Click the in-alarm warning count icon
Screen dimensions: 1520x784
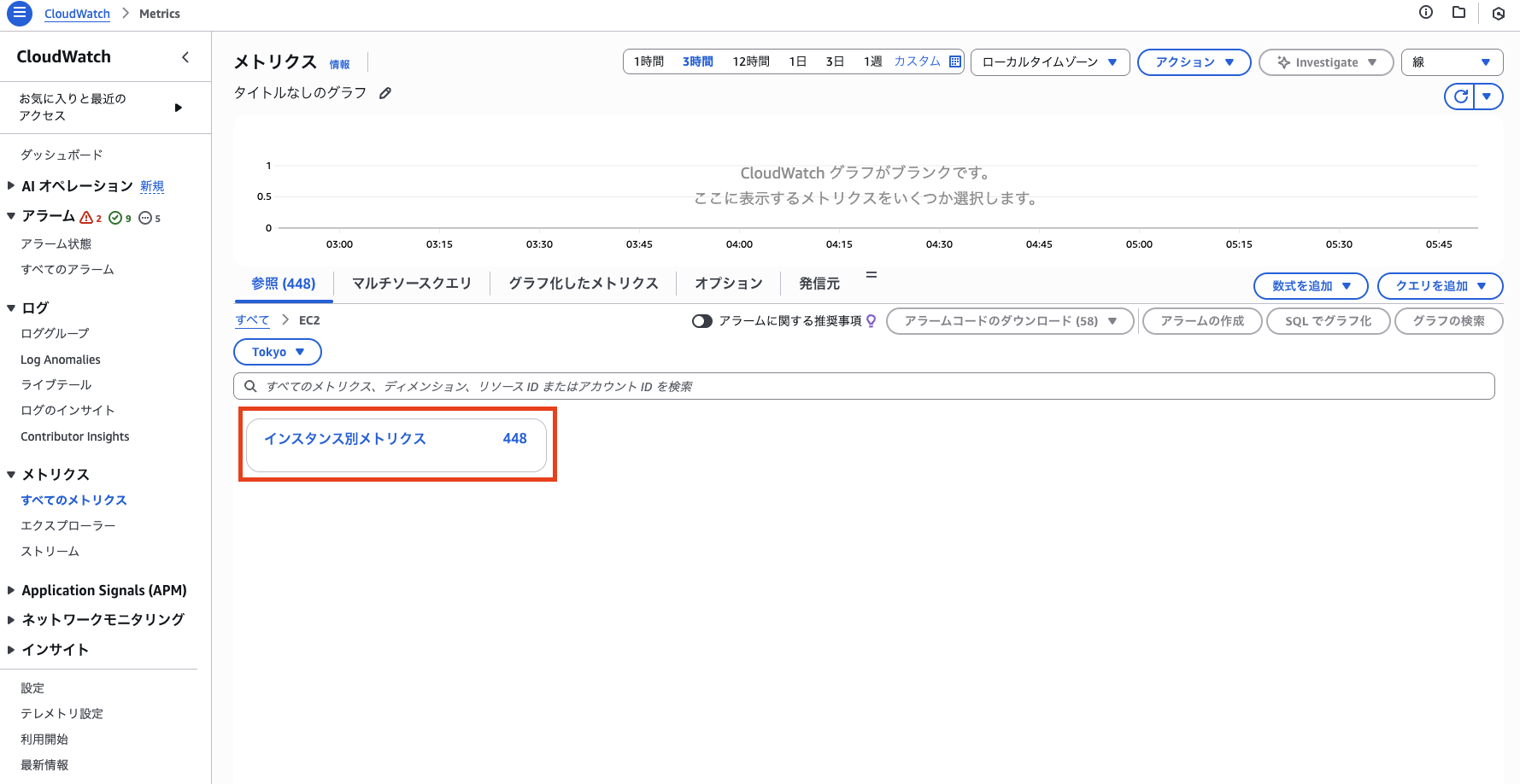pos(91,218)
